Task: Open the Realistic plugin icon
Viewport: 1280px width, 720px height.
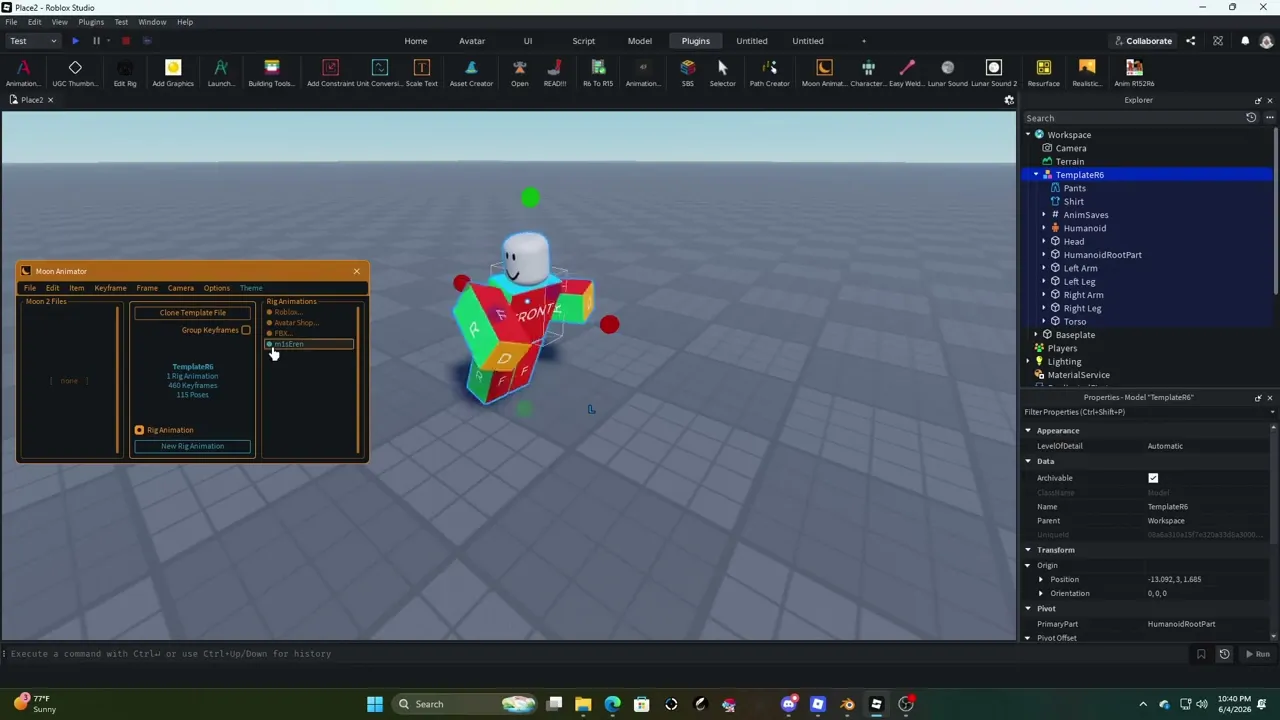Action: coord(1087,72)
